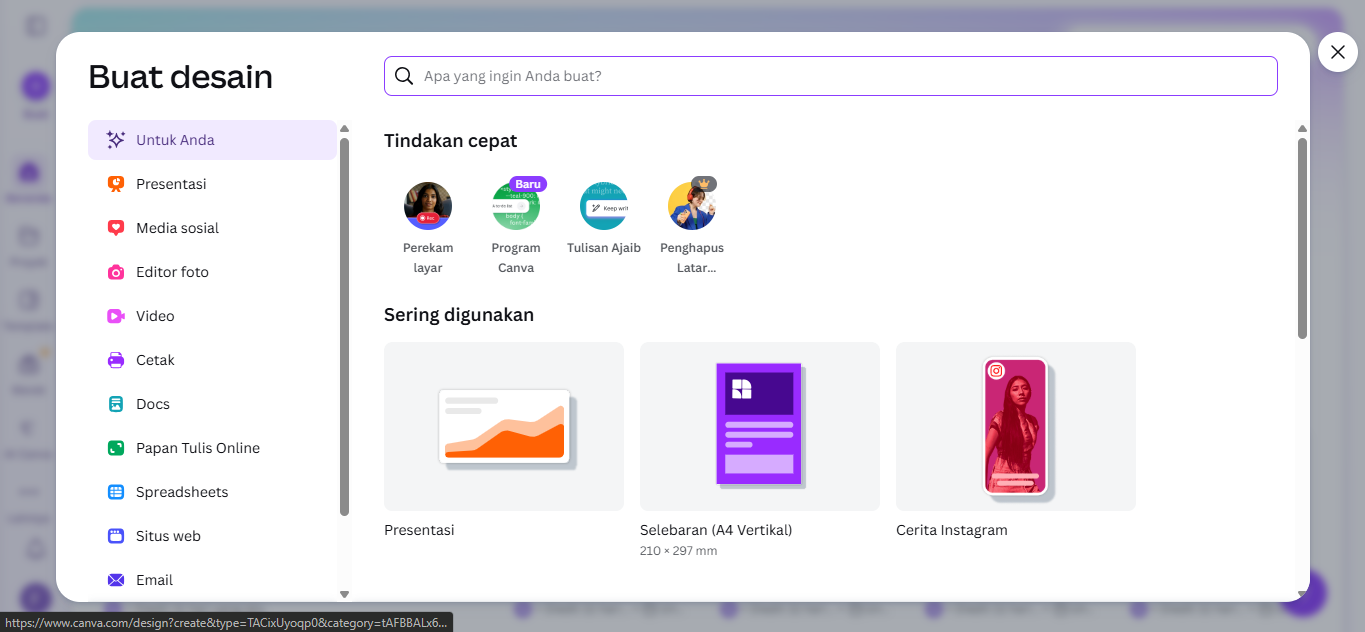Click the 'Spreadsheets' sidebar label
The width and height of the screenshot is (1365, 632).
[182, 492]
